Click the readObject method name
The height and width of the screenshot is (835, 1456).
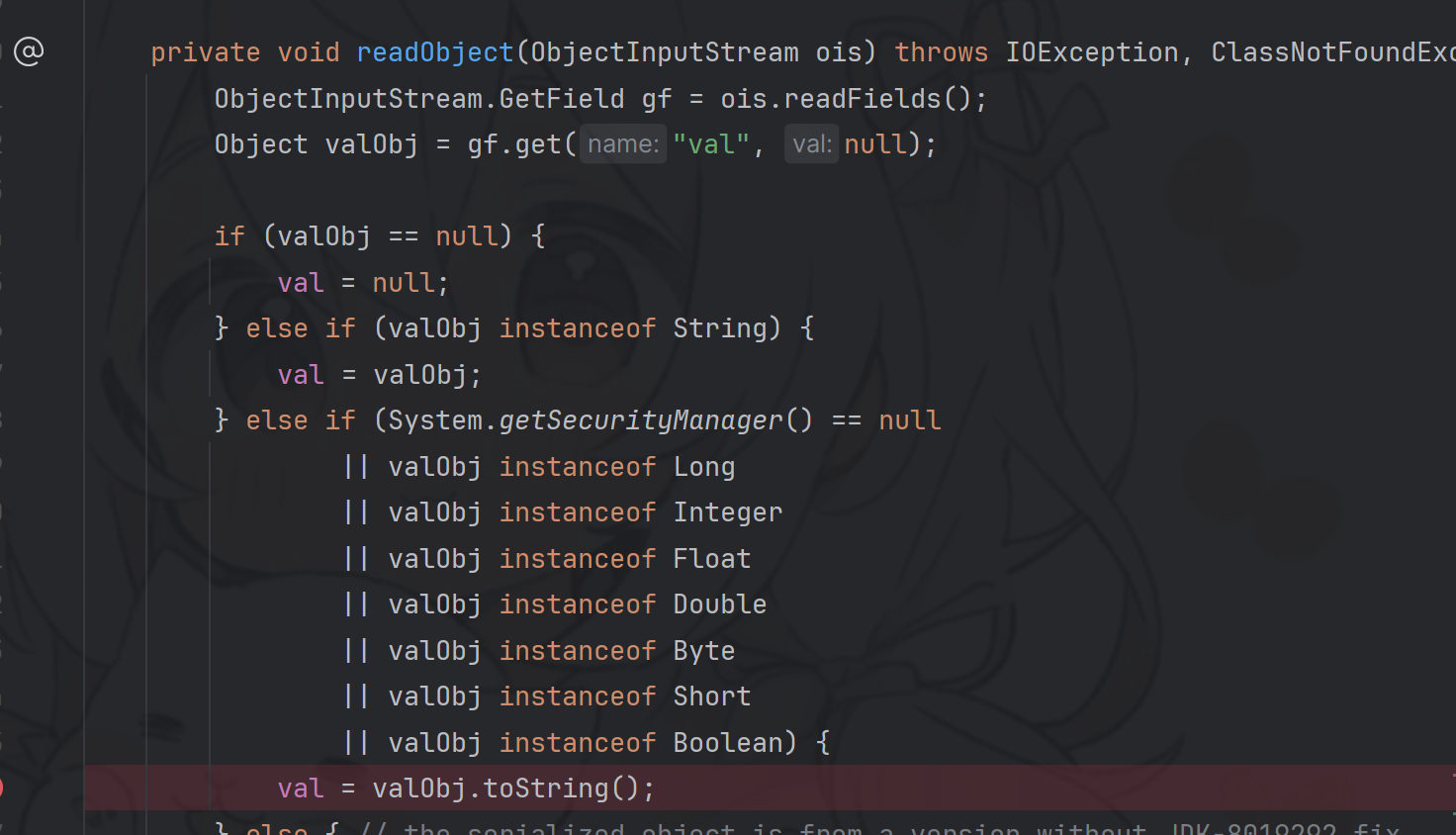pyautogui.click(x=434, y=52)
